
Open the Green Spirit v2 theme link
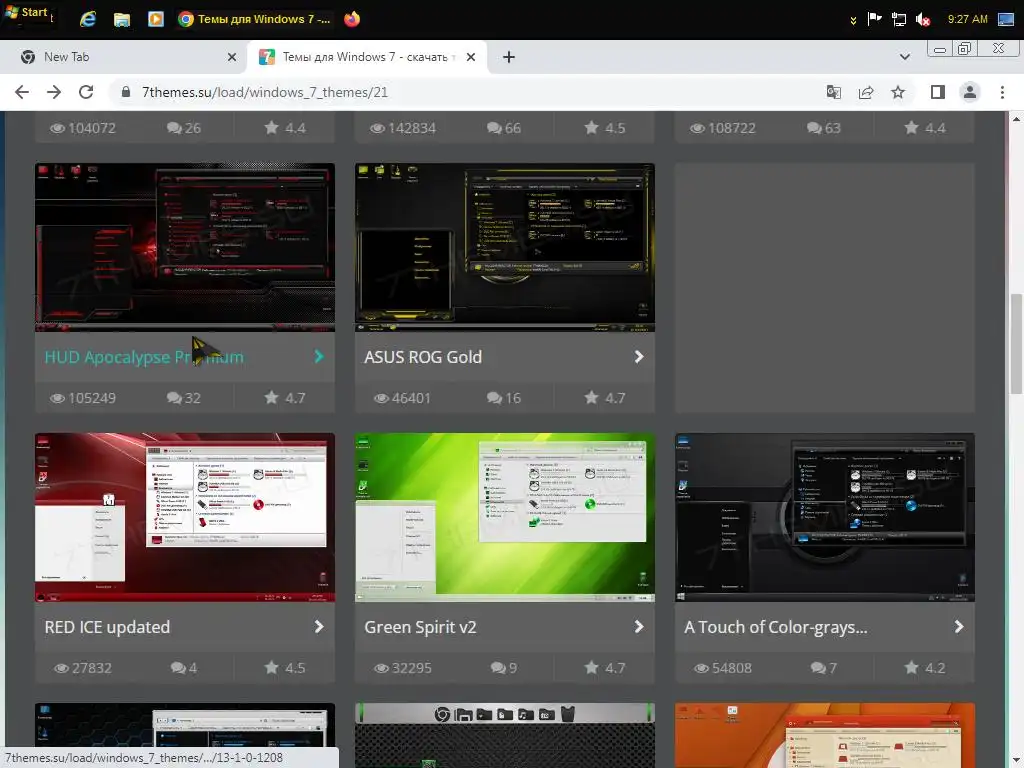click(420, 627)
